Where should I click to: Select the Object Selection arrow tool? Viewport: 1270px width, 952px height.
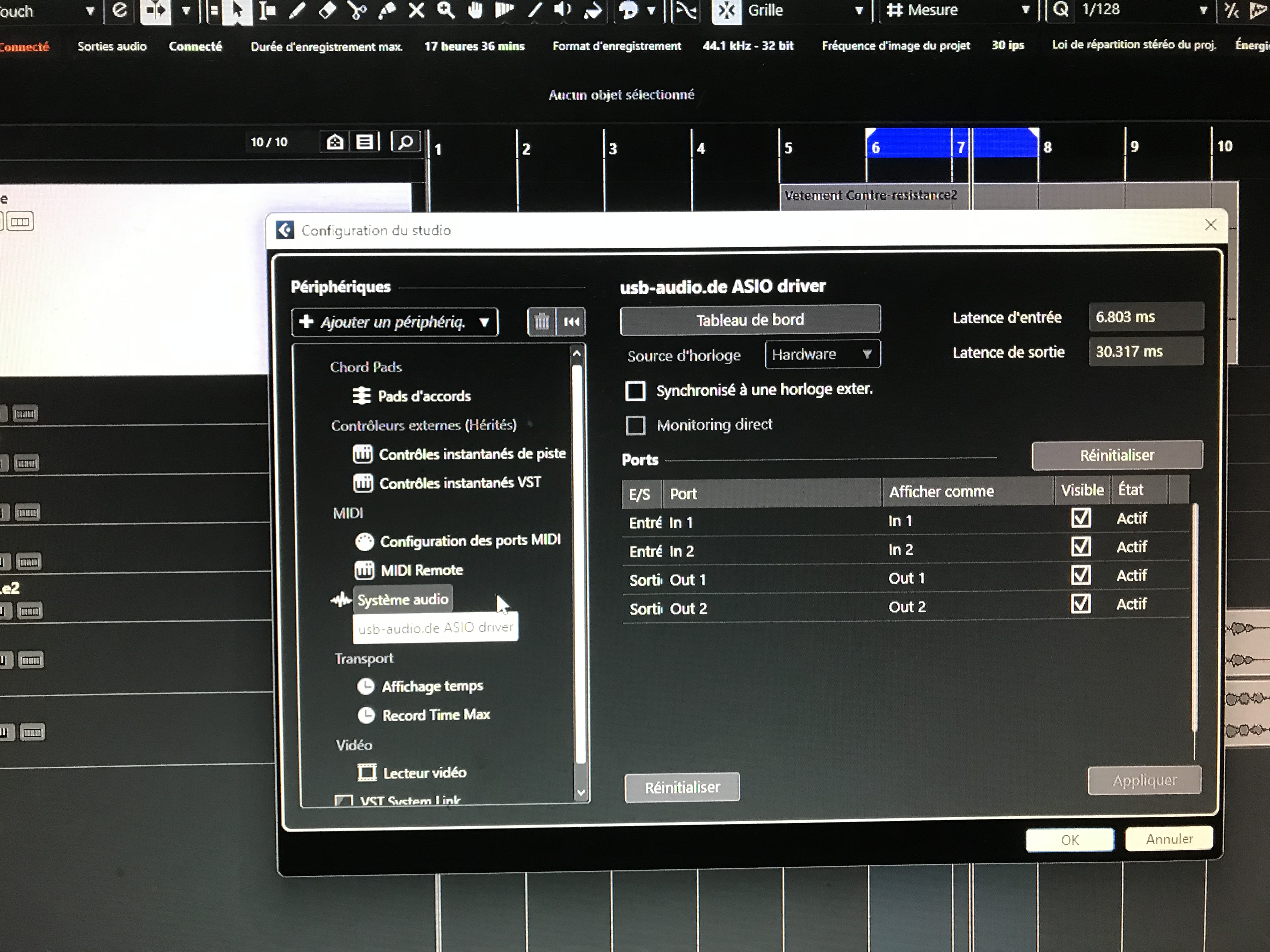(x=237, y=11)
